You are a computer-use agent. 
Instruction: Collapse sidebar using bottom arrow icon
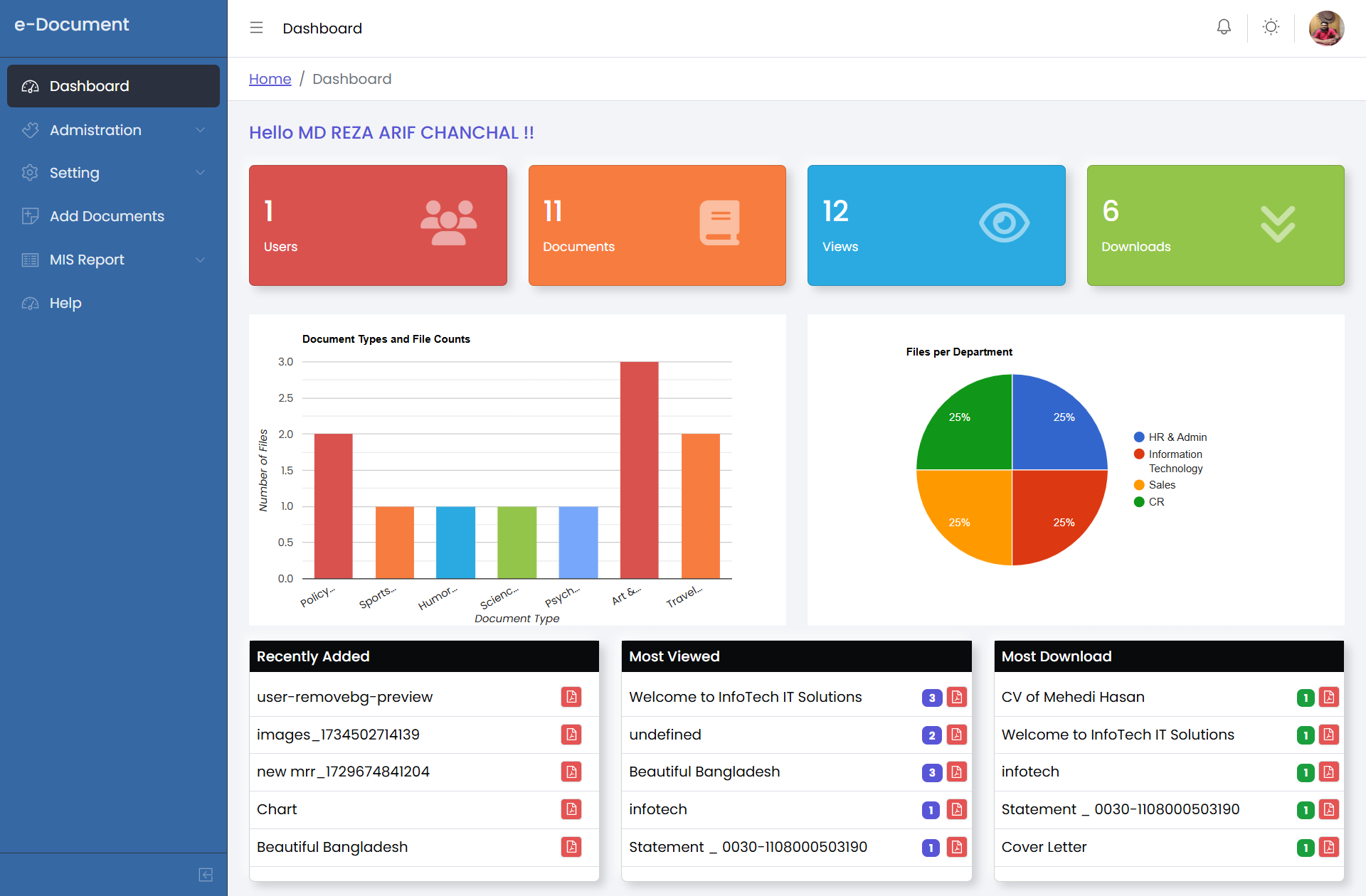click(206, 875)
